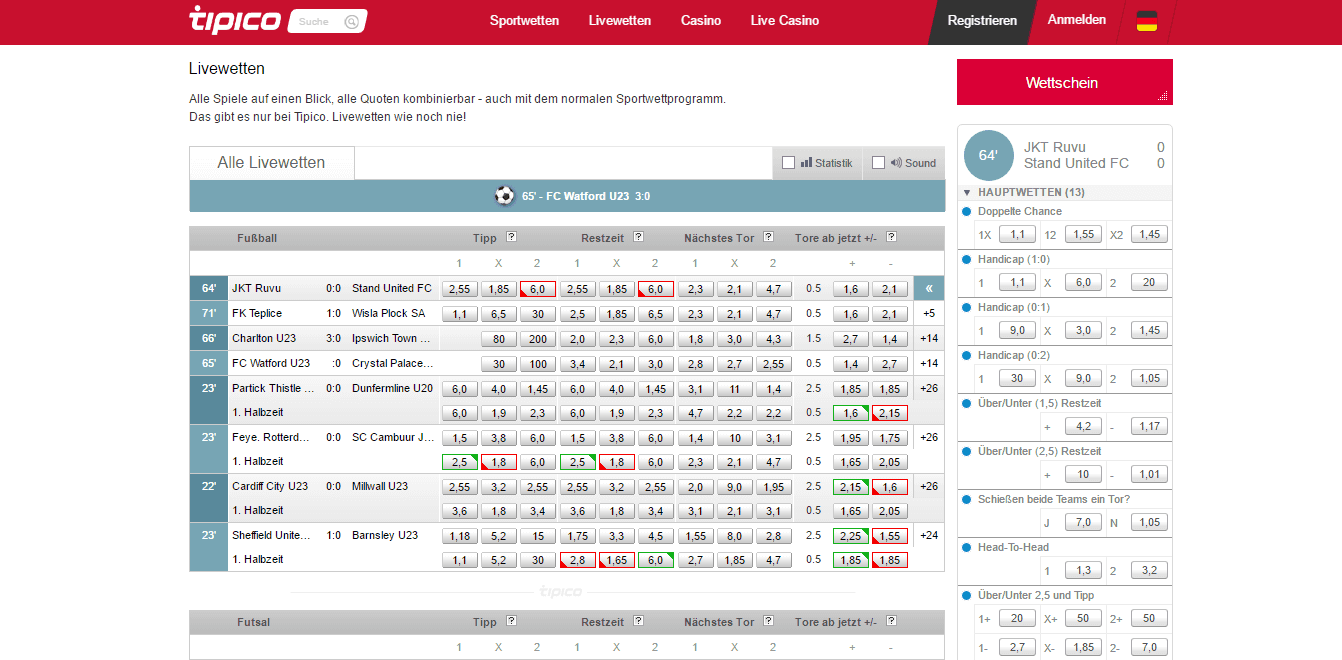The height and width of the screenshot is (660, 1342).
Task: Select Sheffield United Tipp 1 odds 1,18
Action: pyautogui.click(x=459, y=535)
